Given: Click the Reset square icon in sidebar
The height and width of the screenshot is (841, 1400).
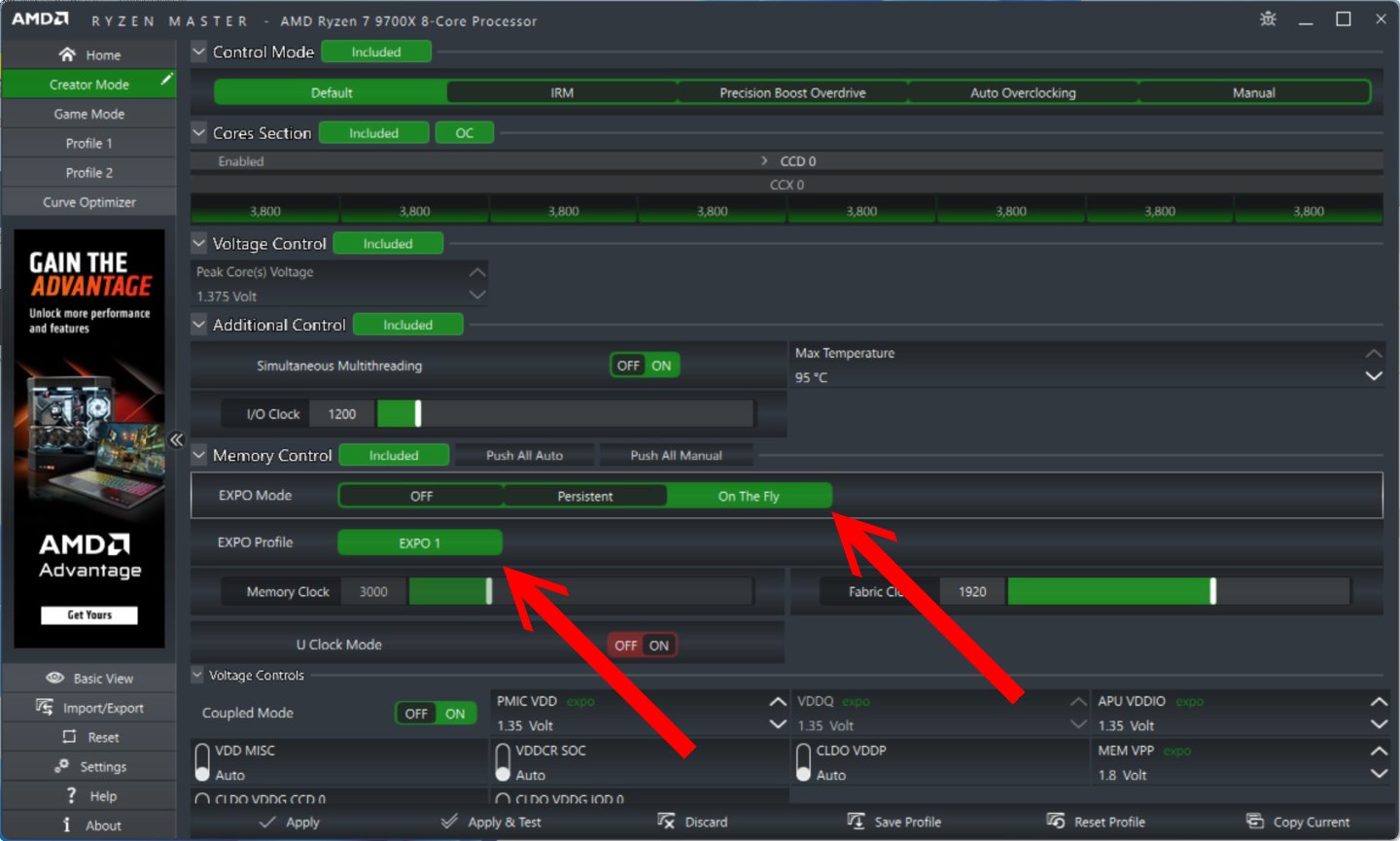Looking at the screenshot, I should pyautogui.click(x=69, y=736).
